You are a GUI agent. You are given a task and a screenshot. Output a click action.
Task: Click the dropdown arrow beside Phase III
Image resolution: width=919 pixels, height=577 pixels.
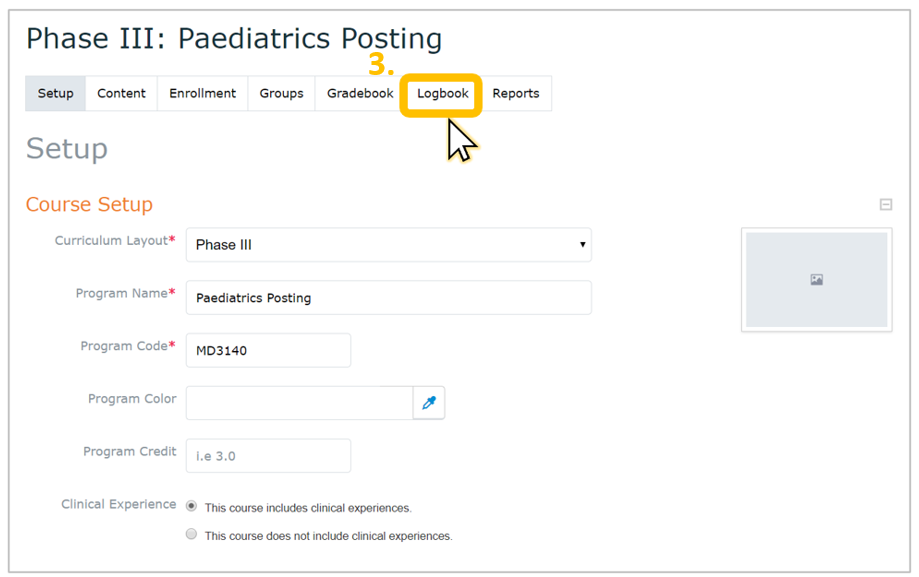point(583,245)
